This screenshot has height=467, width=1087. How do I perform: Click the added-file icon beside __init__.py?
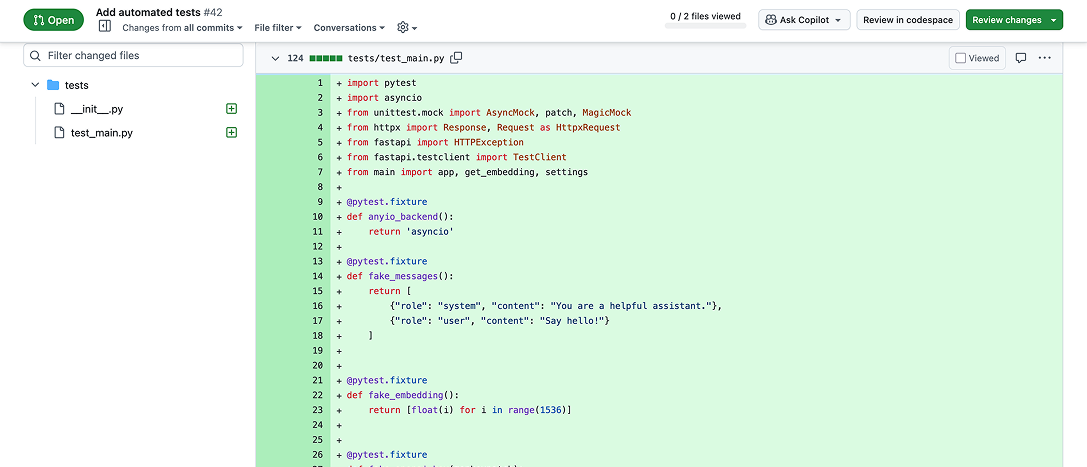pyautogui.click(x=232, y=109)
